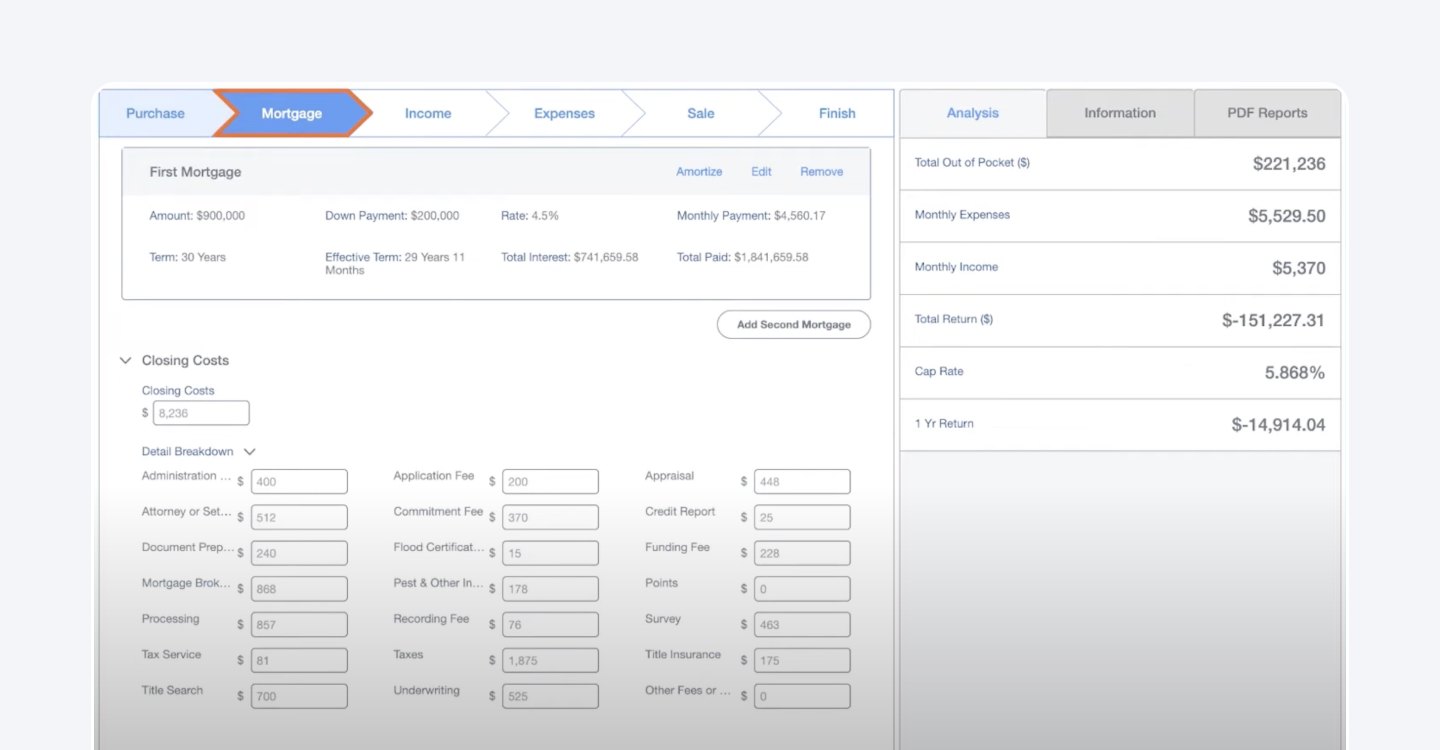Select the Sale step
Viewport: 1440px width, 750px height.
click(700, 113)
